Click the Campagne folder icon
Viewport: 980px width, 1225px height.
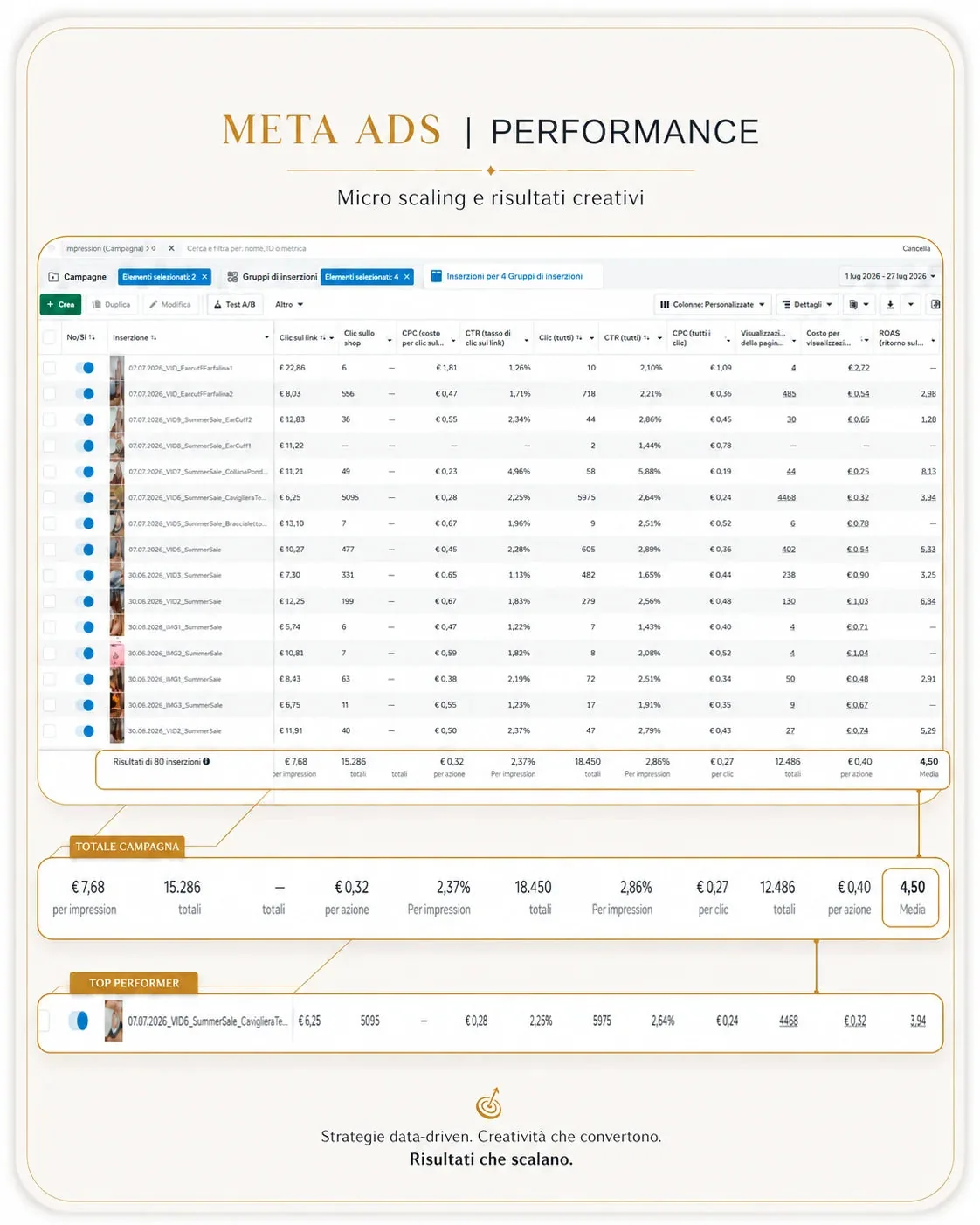[53, 277]
